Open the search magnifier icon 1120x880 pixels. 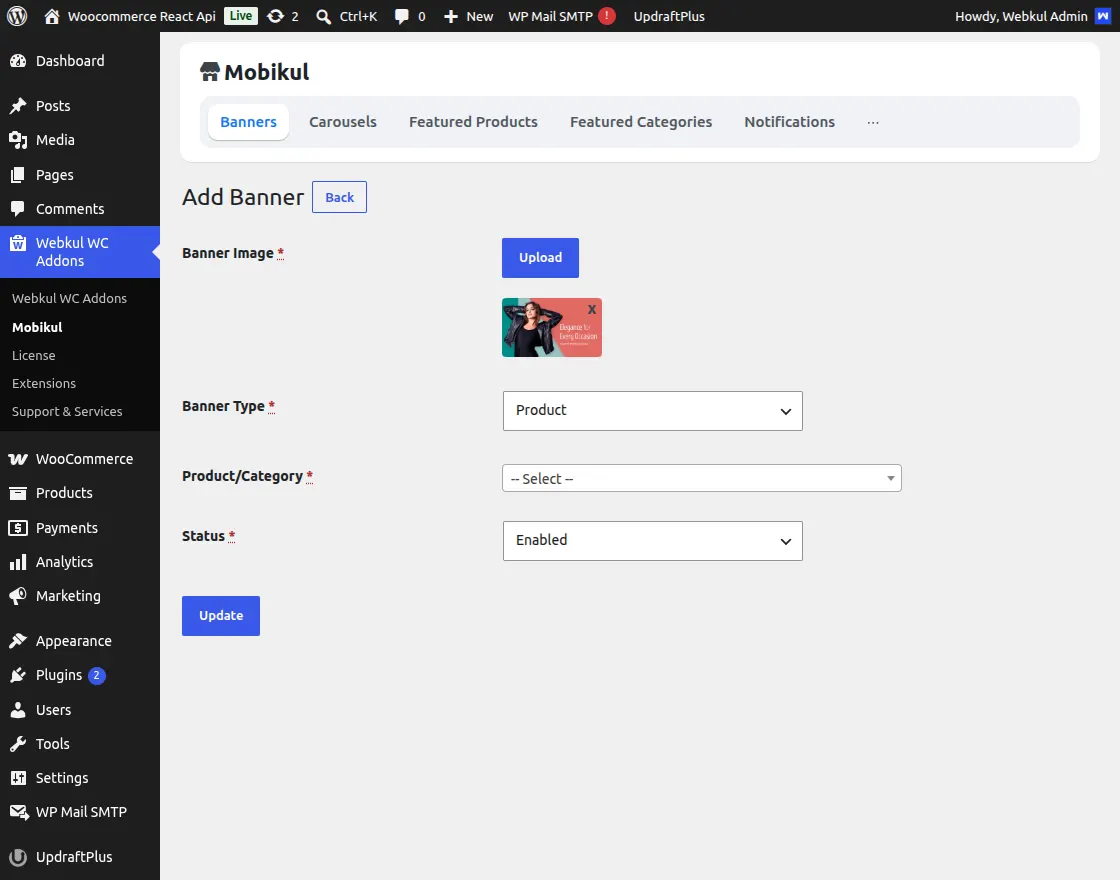point(324,16)
